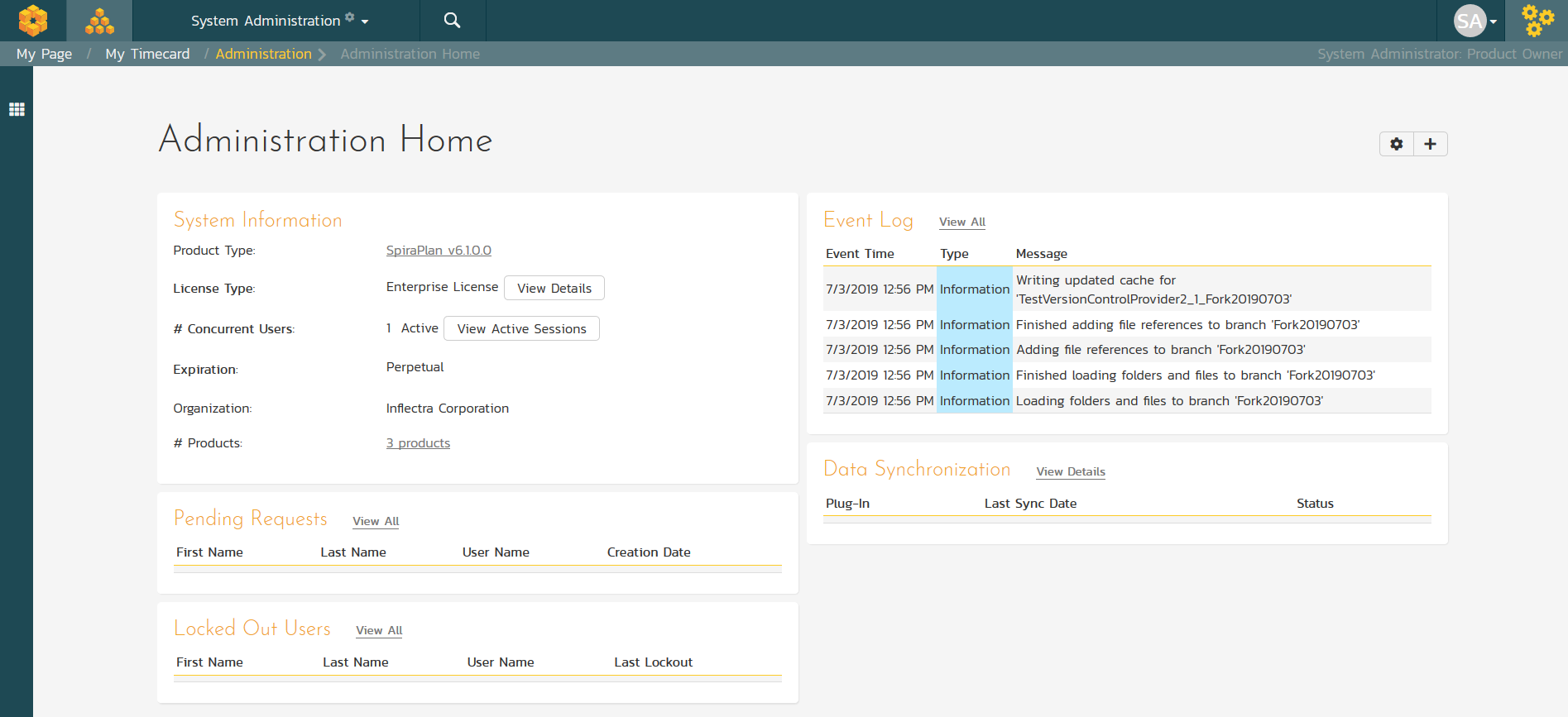Screen dimensions: 1568x717
Task: Go to My Page
Action: tap(44, 54)
